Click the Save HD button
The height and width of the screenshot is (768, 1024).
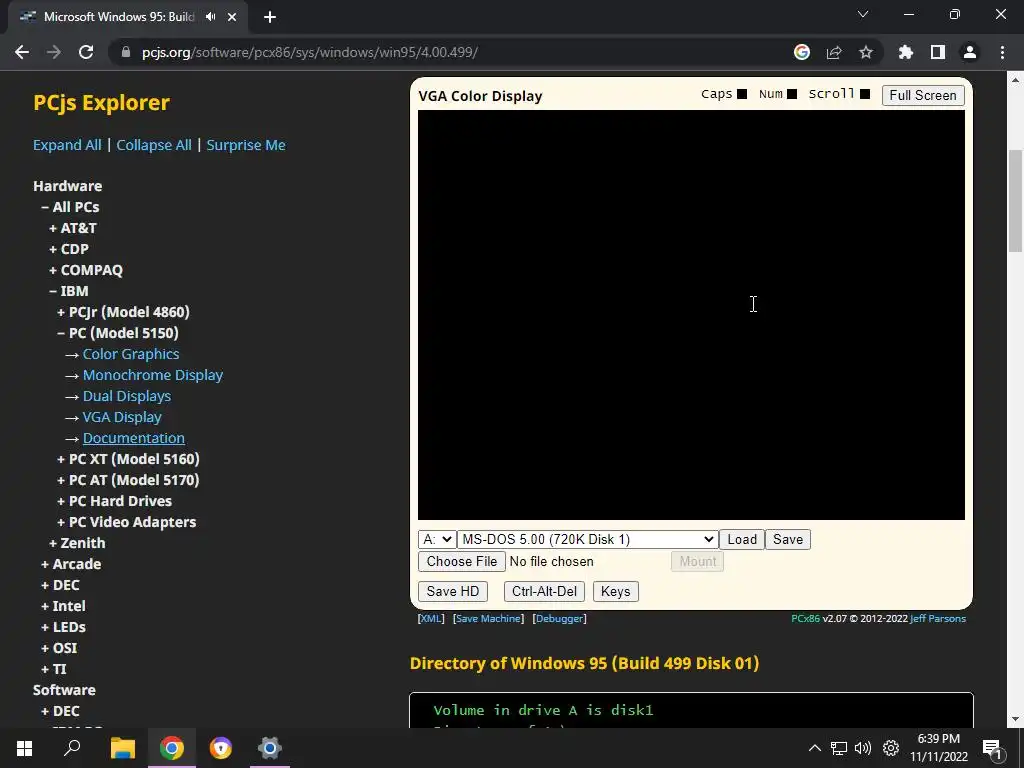[453, 592]
